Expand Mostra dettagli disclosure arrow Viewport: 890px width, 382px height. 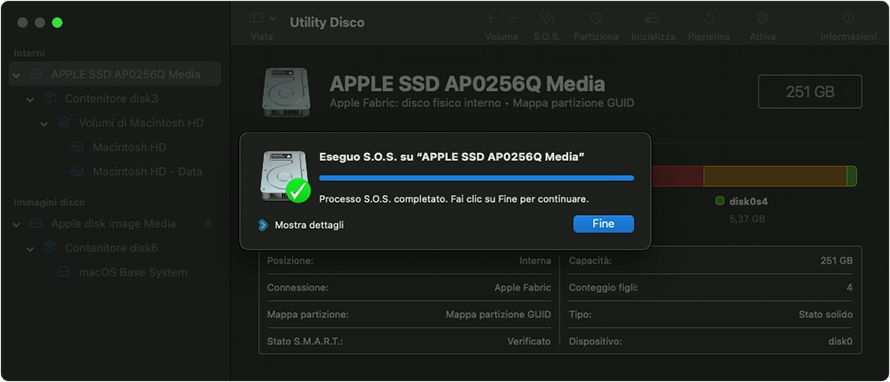[262, 225]
